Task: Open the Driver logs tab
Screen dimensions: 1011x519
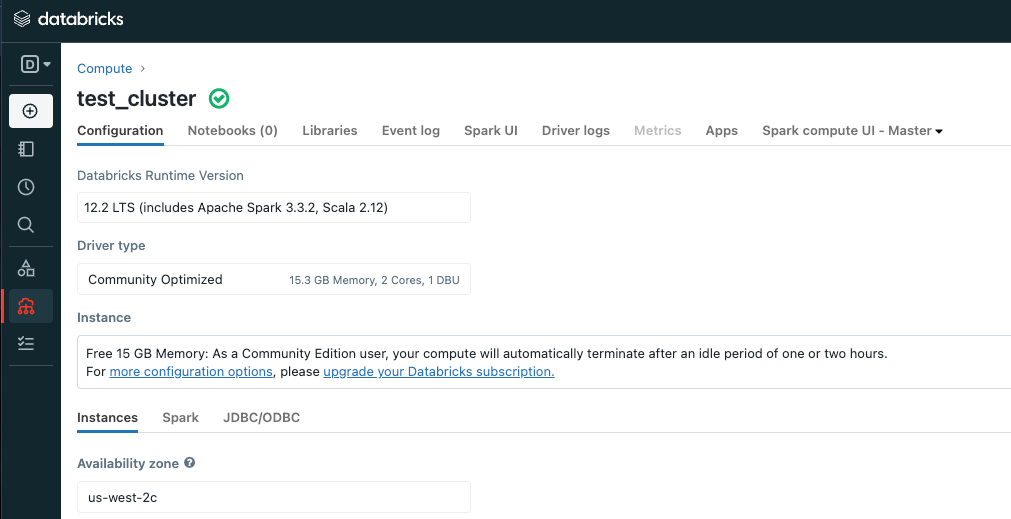Action: pos(576,130)
